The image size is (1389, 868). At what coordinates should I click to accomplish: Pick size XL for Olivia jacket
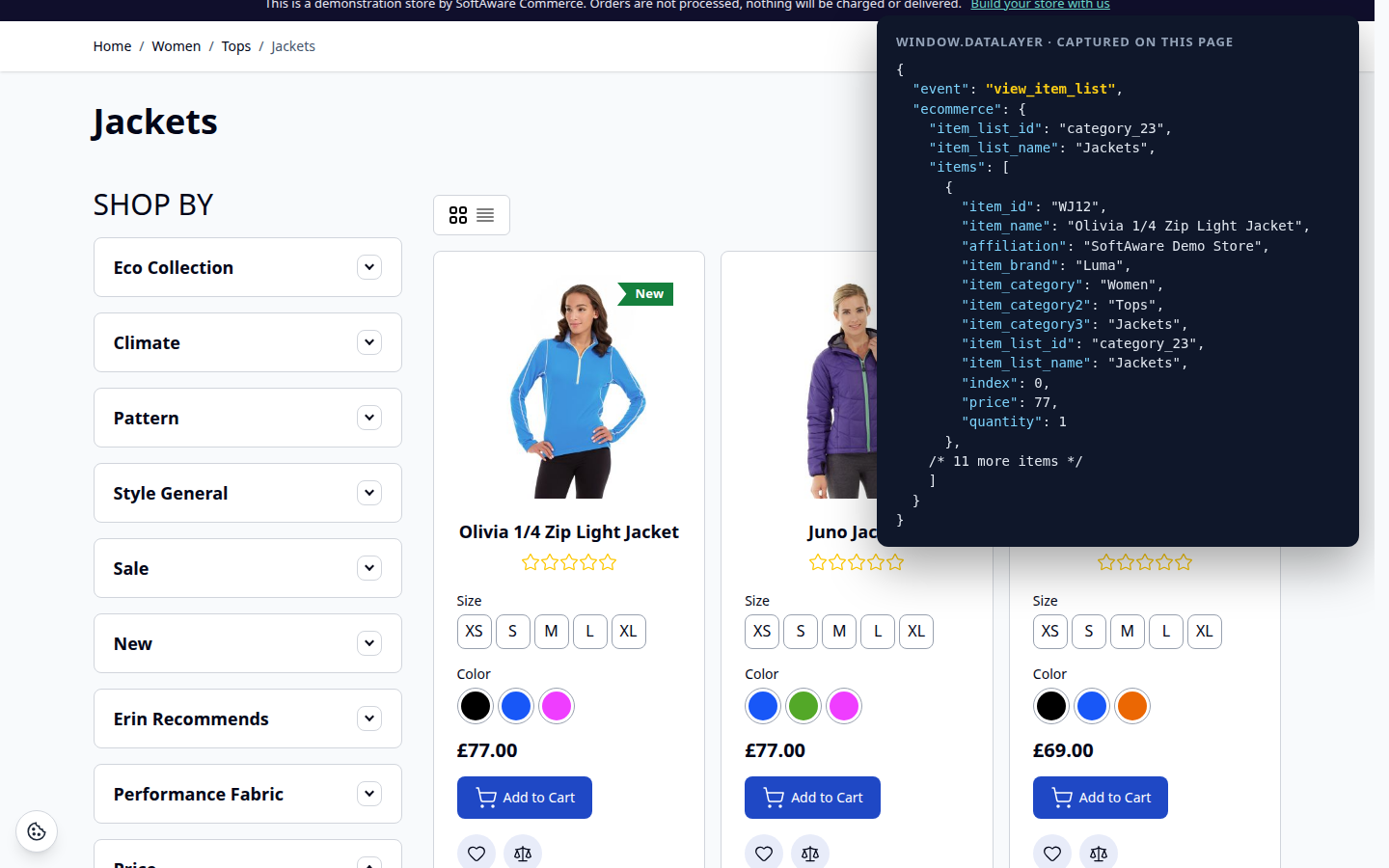tap(629, 632)
